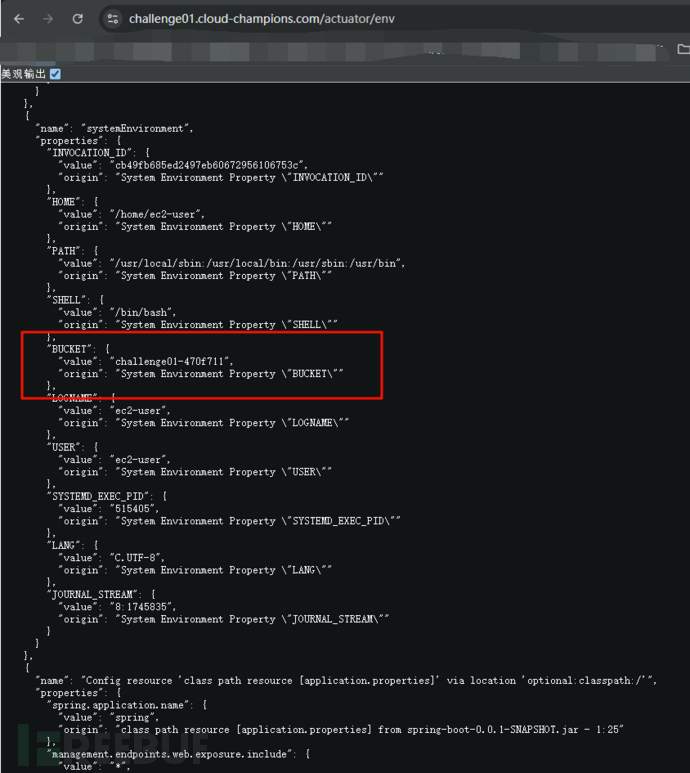This screenshot has width=690, height=773.
Task: Click the "PATH" property key
Action: pyautogui.click(x=63, y=251)
